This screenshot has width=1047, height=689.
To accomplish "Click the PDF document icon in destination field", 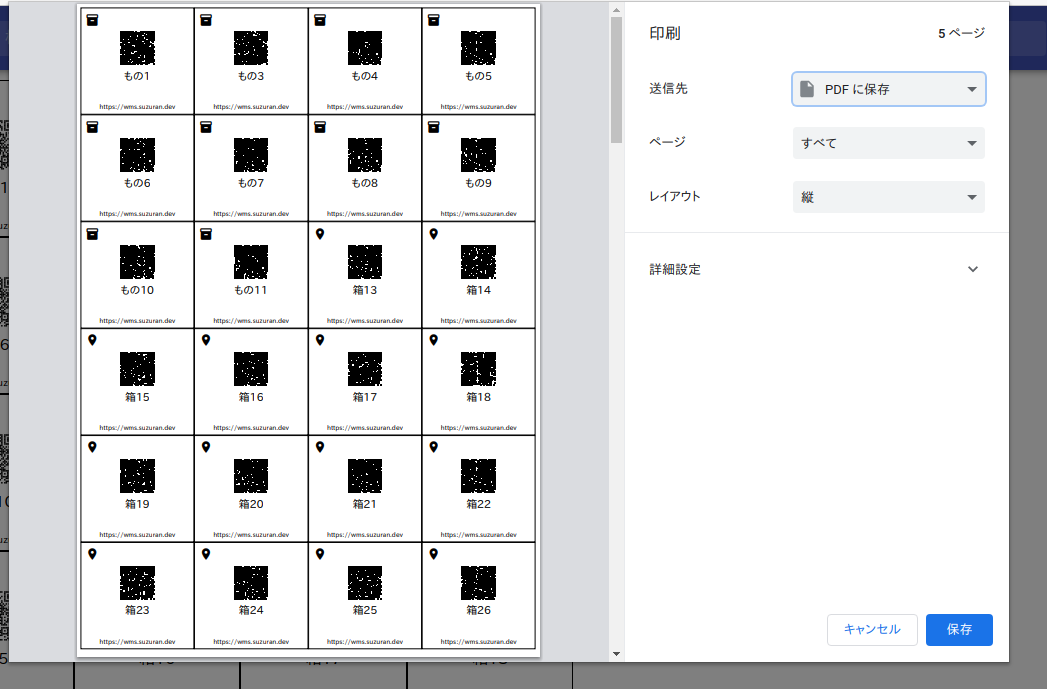I will (807, 89).
